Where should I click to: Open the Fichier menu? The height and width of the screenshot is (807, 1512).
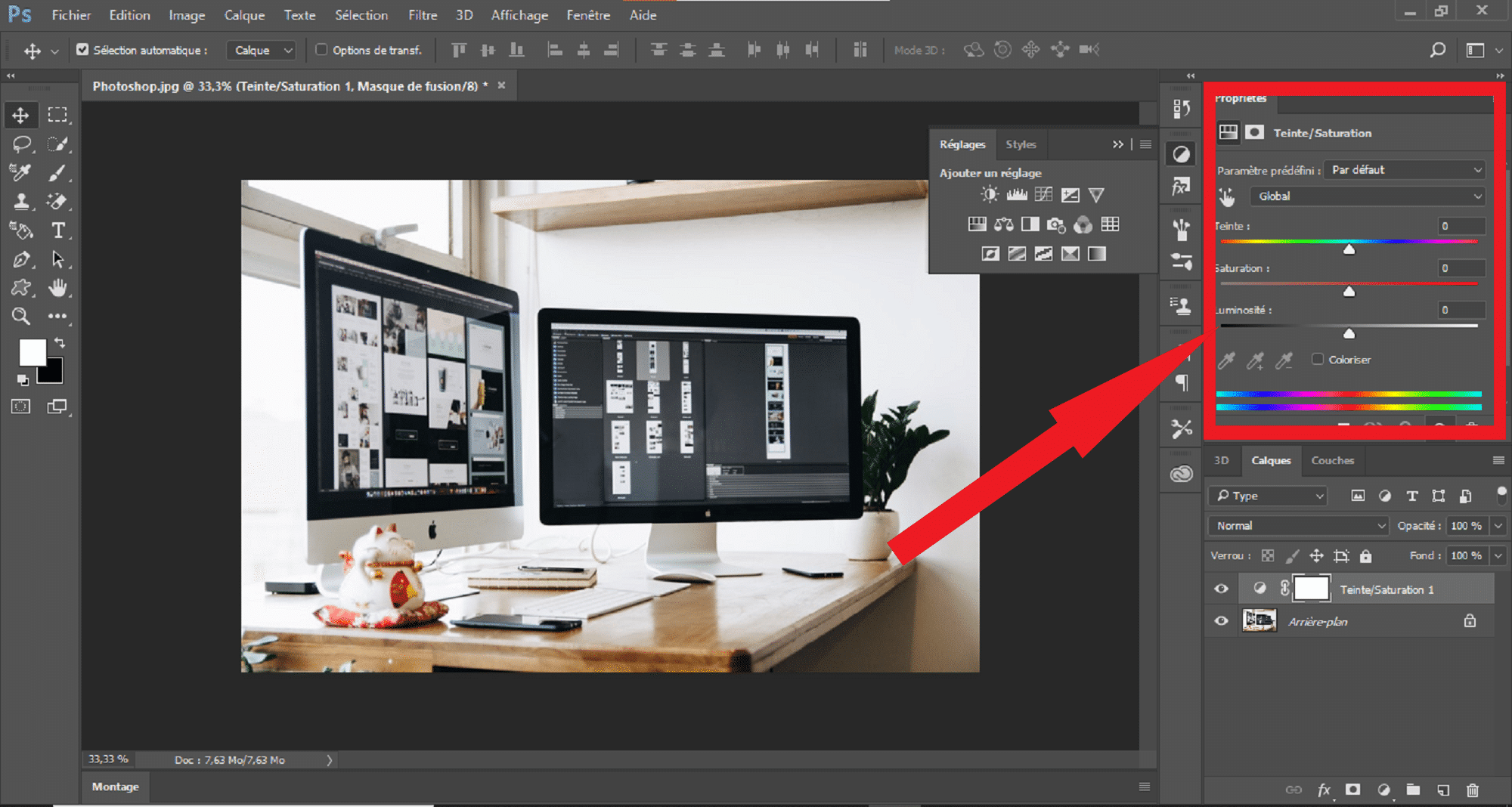tap(71, 15)
